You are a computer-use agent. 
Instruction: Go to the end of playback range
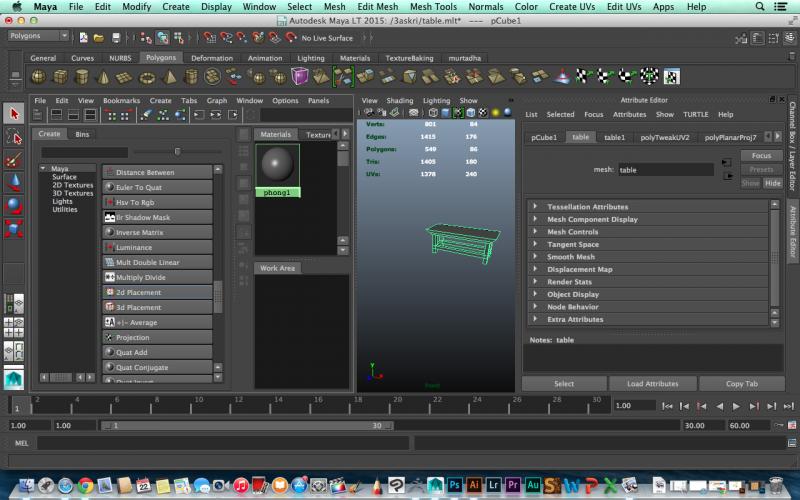click(x=789, y=406)
